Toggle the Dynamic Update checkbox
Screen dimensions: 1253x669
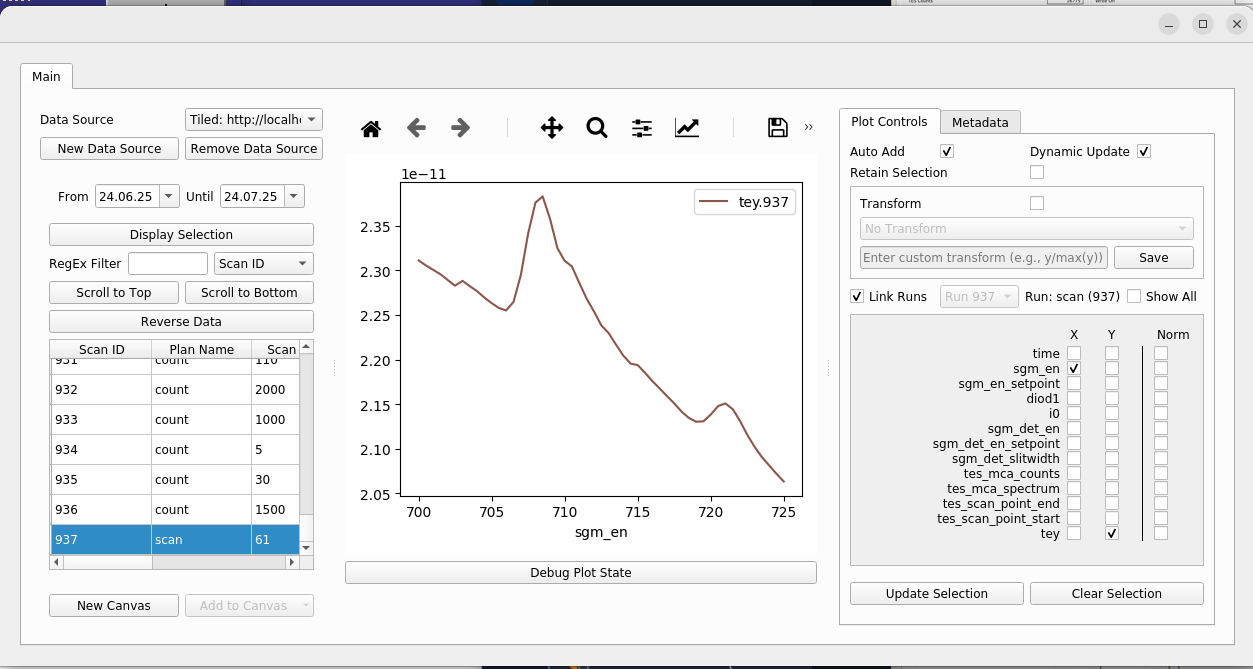pyautogui.click(x=1144, y=152)
